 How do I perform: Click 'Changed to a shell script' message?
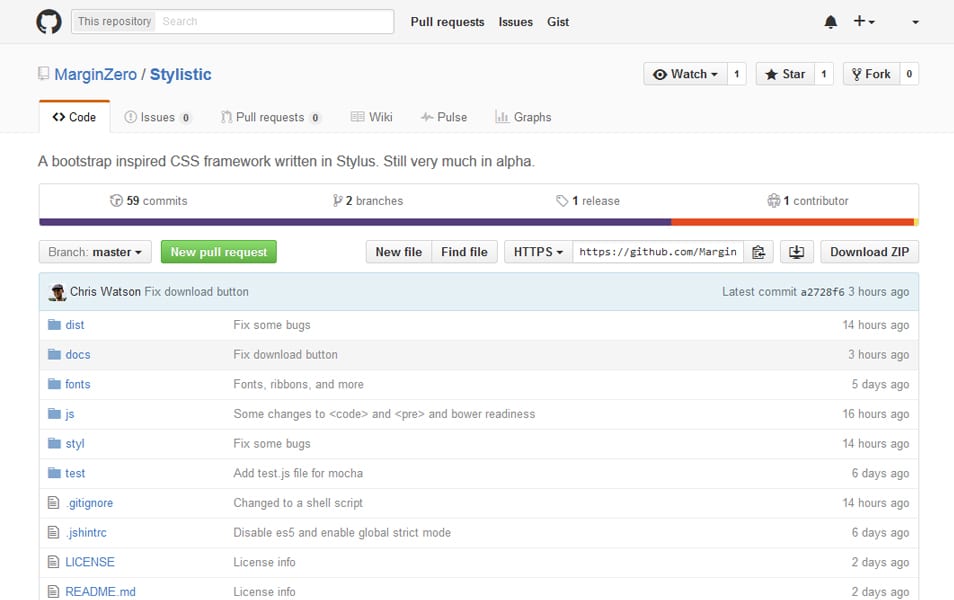coord(298,503)
